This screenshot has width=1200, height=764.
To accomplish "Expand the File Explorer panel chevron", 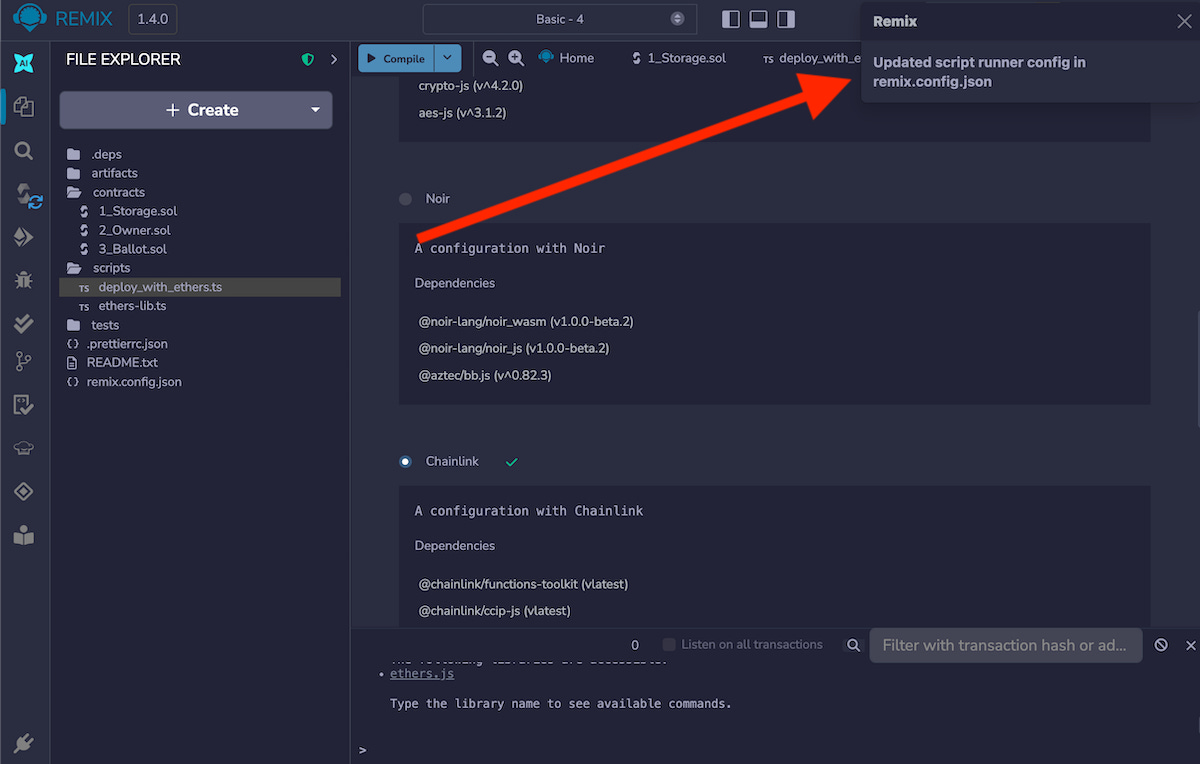I will coord(334,60).
